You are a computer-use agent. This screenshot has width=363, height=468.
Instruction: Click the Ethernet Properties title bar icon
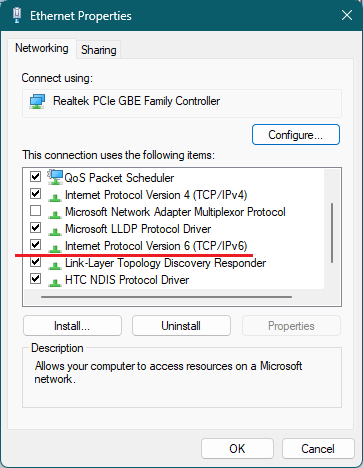[17, 15]
